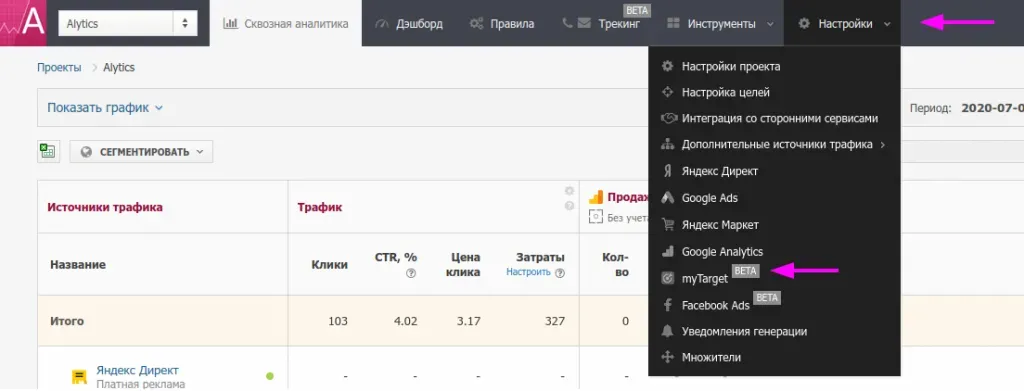Image resolution: width=1024 pixels, height=391 pixels.
Task: Click the Google Ads logo icon
Action: click(667, 198)
